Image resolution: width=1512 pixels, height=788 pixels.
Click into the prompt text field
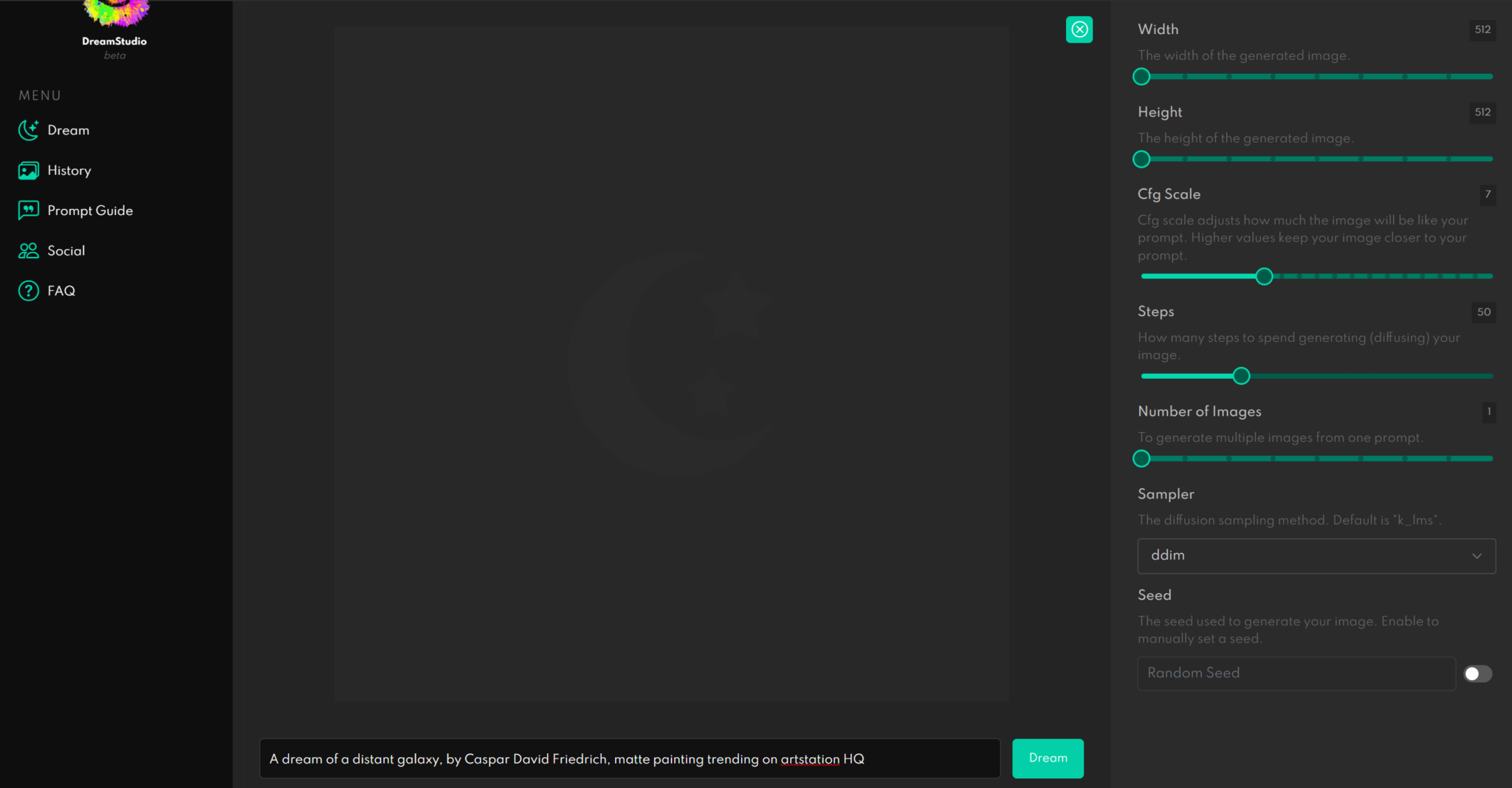629,758
